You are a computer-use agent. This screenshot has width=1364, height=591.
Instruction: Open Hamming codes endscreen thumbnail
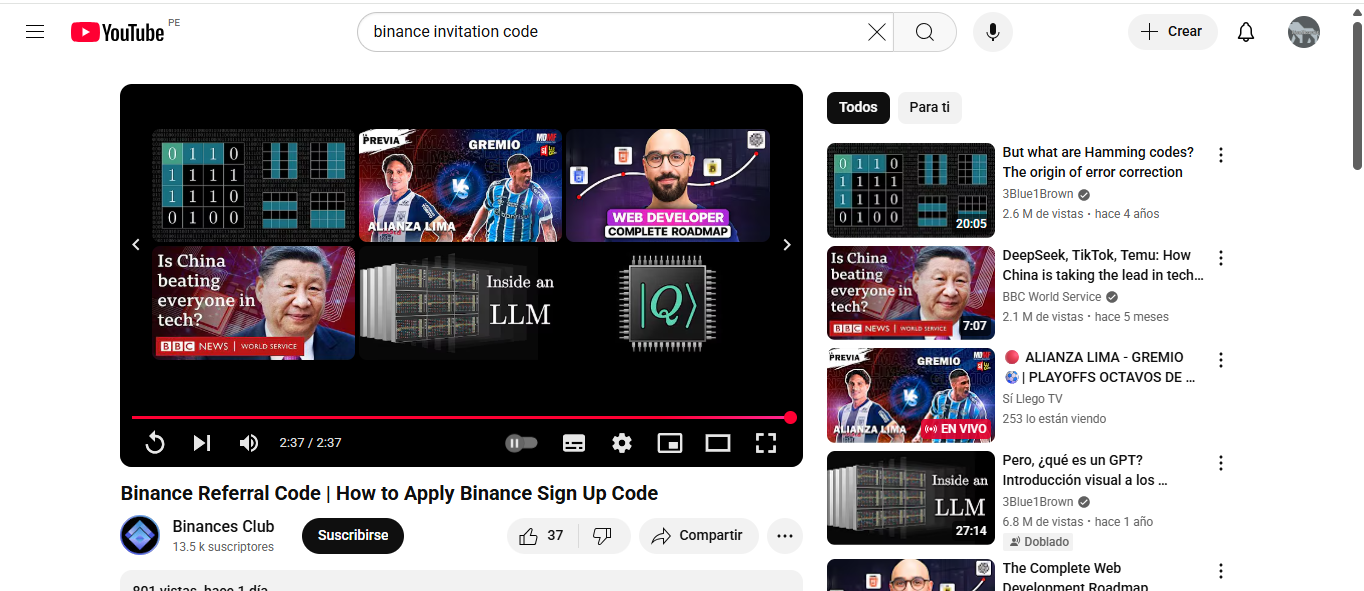click(254, 185)
